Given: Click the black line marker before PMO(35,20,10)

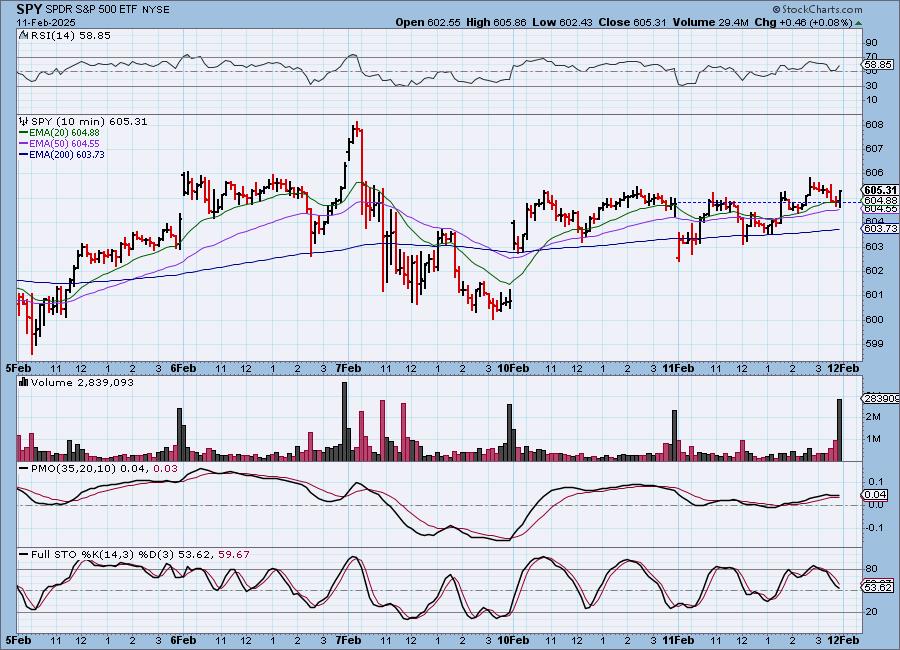Looking at the screenshot, I should [24, 469].
